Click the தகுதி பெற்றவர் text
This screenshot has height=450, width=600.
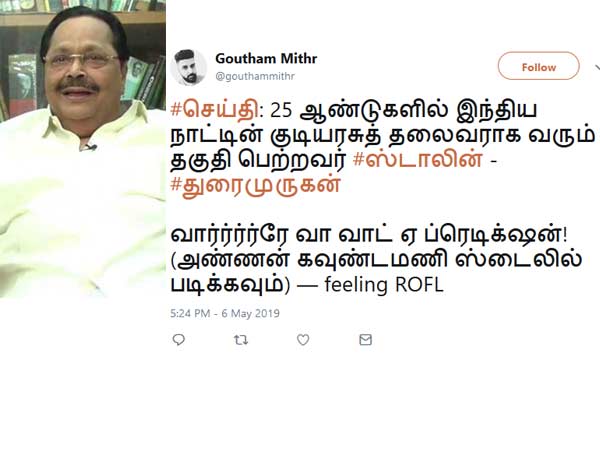coord(258,160)
